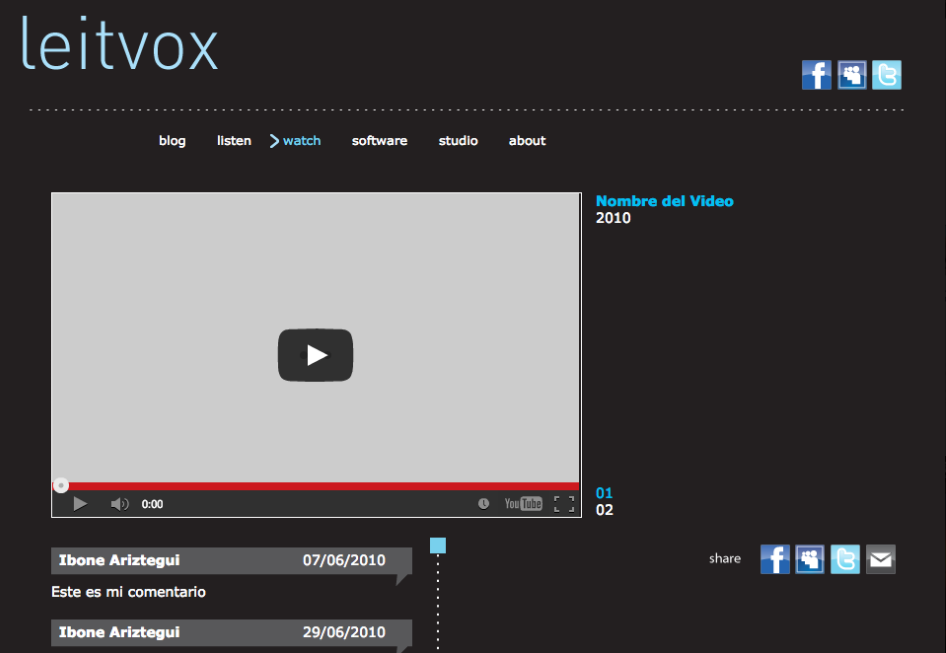
Task: Navigate to the studio page
Action: coord(458,141)
